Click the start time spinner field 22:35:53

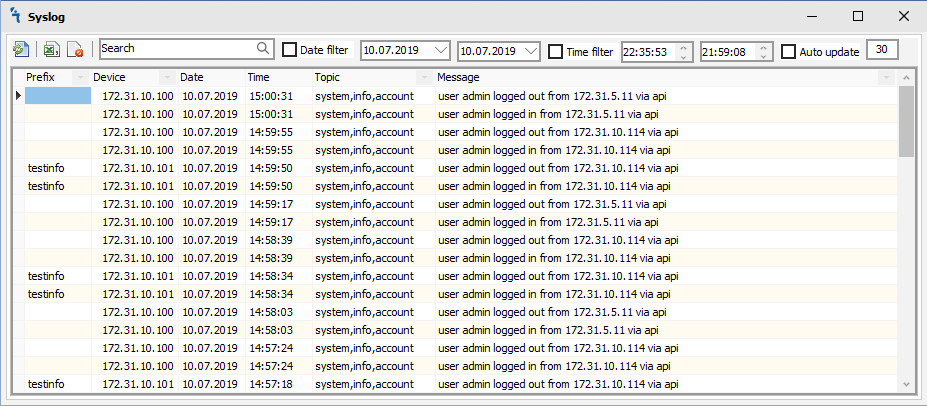[648, 51]
